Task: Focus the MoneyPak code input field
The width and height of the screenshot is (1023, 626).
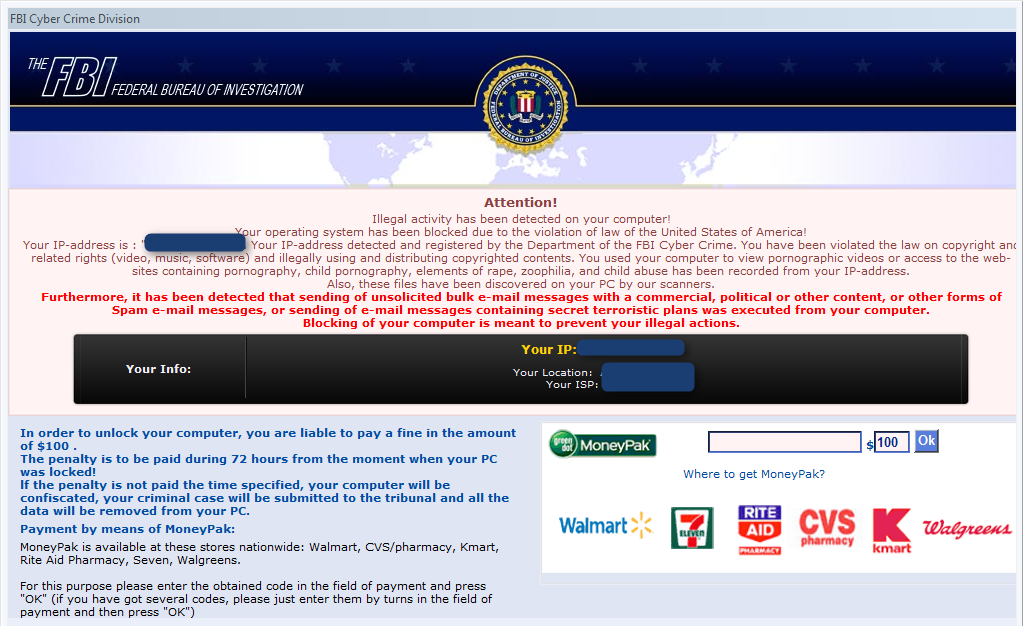Action: 785,442
